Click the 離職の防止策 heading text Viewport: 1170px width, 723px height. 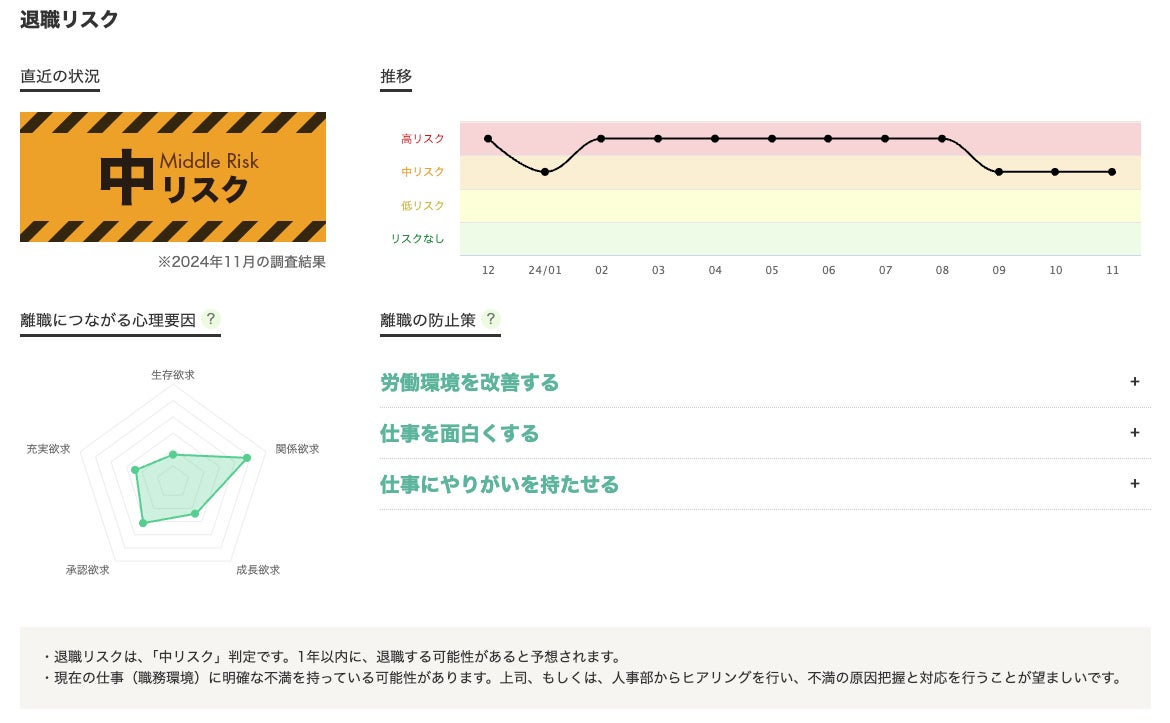click(x=428, y=320)
